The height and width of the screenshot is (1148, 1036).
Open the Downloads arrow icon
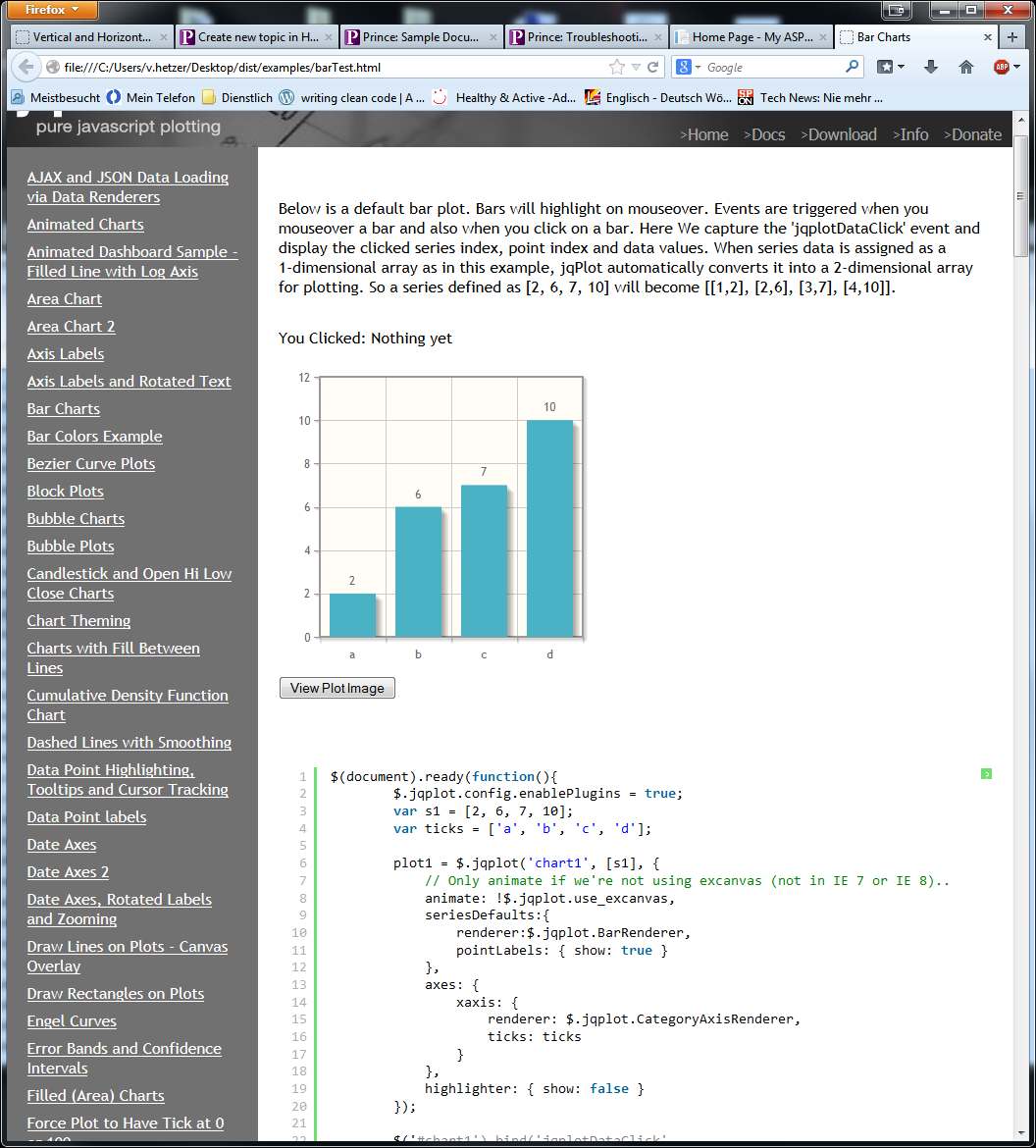click(x=931, y=67)
